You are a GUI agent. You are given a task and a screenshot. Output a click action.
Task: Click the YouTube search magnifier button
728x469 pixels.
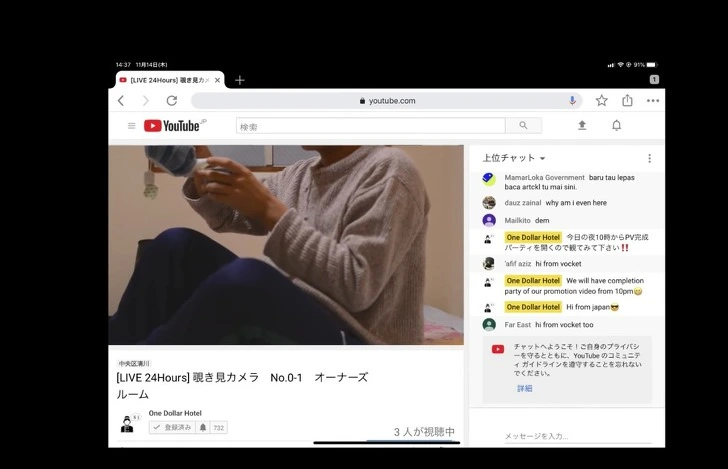click(523, 125)
